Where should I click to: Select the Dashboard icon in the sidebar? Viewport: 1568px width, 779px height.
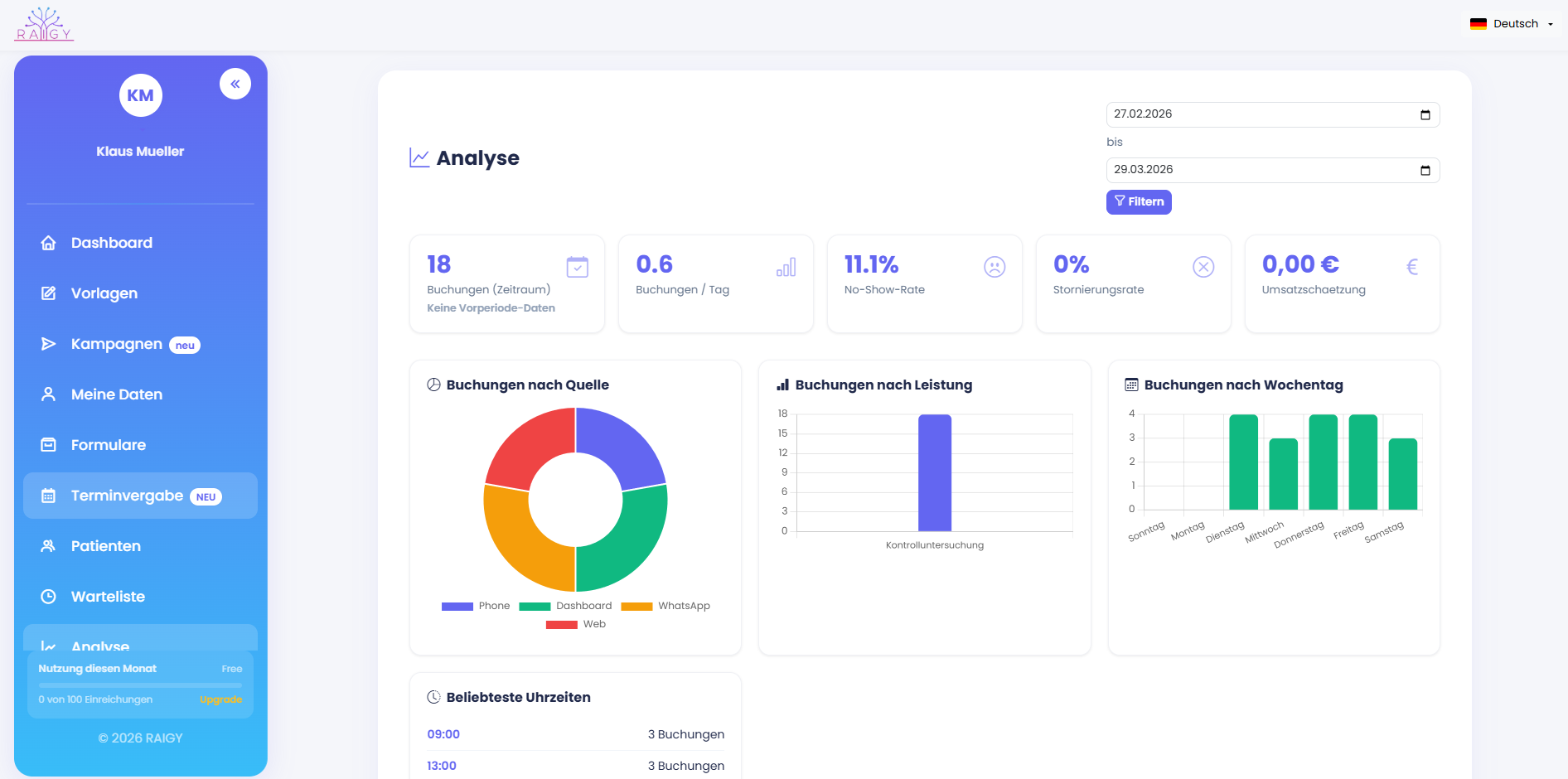(x=48, y=242)
